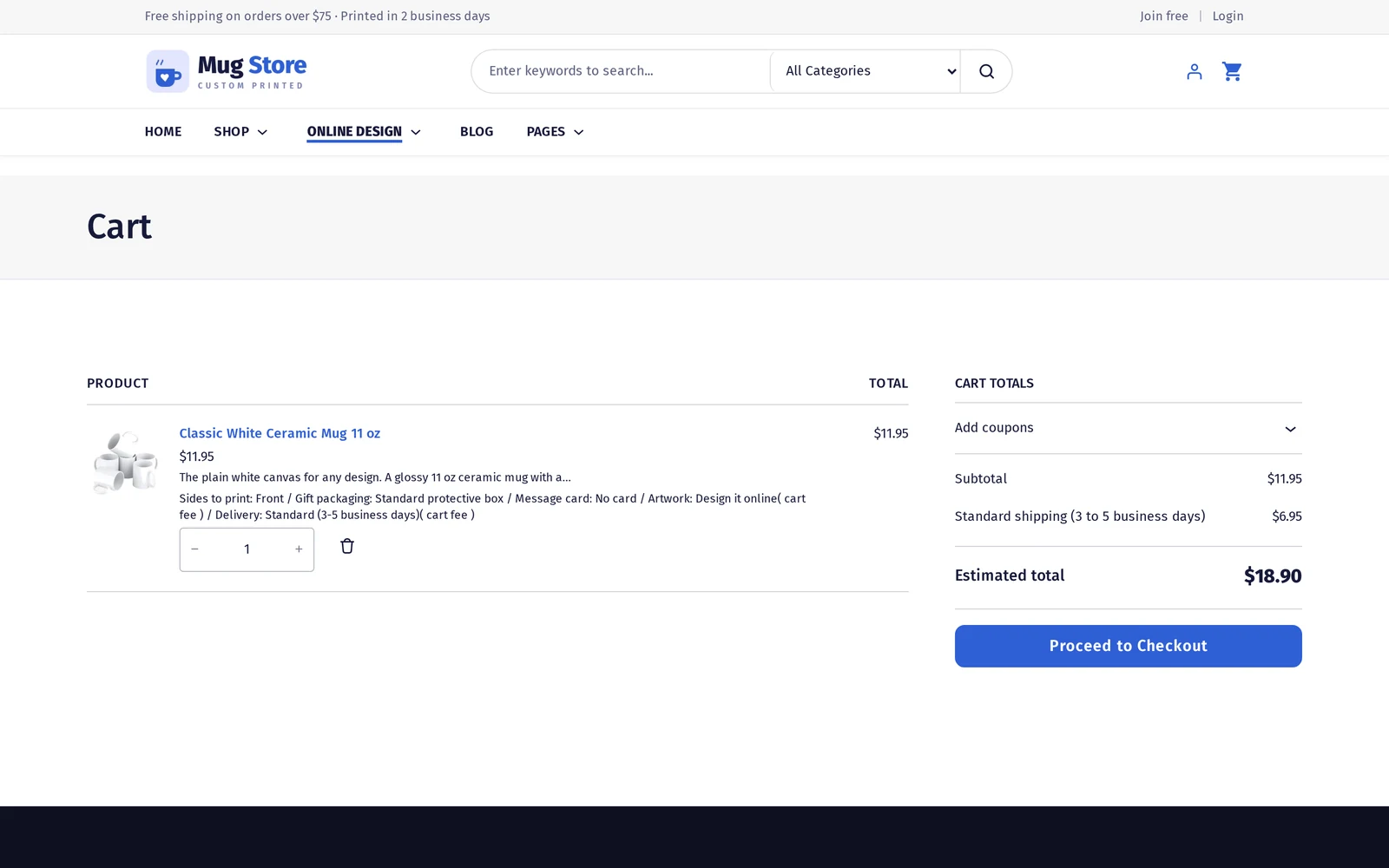The width and height of the screenshot is (1389, 868).
Task: Open the All Categories dropdown
Action: (865, 71)
